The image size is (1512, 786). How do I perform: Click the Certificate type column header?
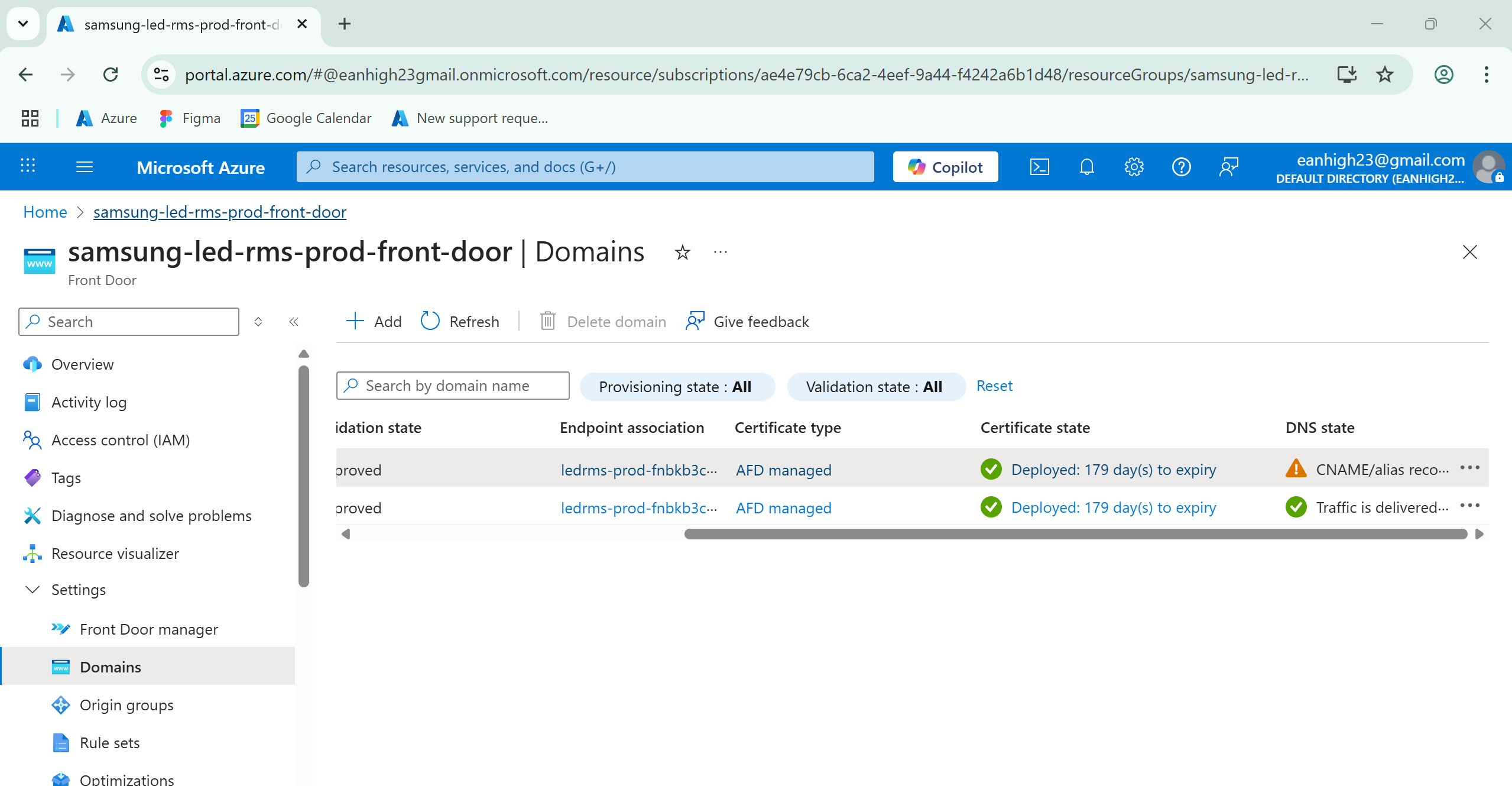click(787, 428)
